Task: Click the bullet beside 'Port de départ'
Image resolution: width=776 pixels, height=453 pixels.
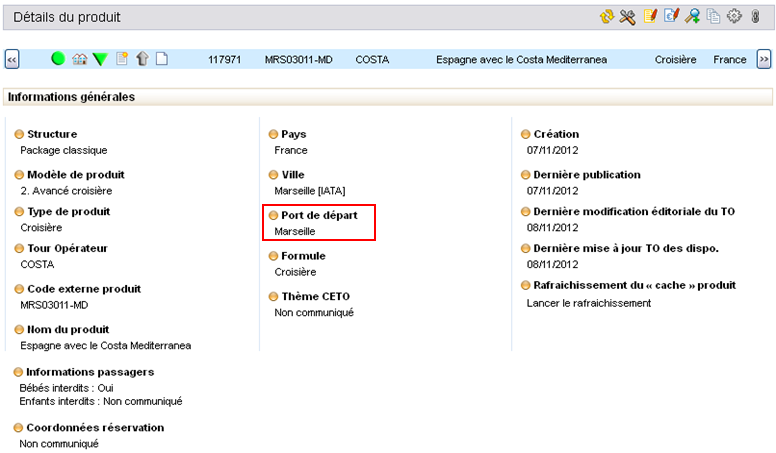Action: (x=274, y=215)
